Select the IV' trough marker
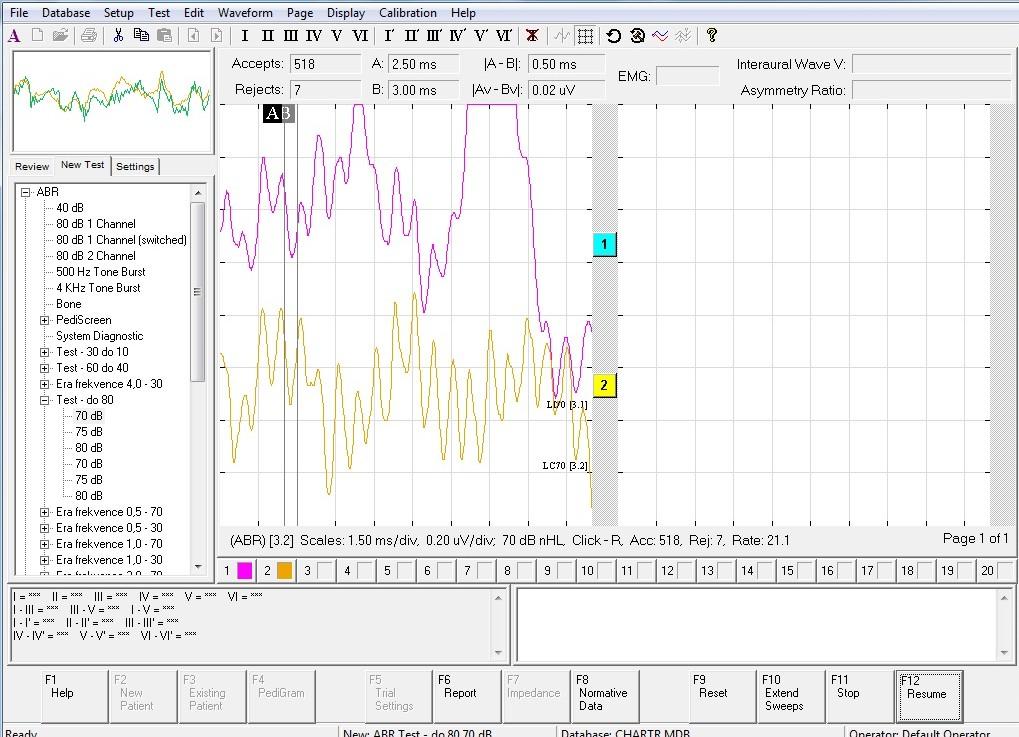 [458, 36]
